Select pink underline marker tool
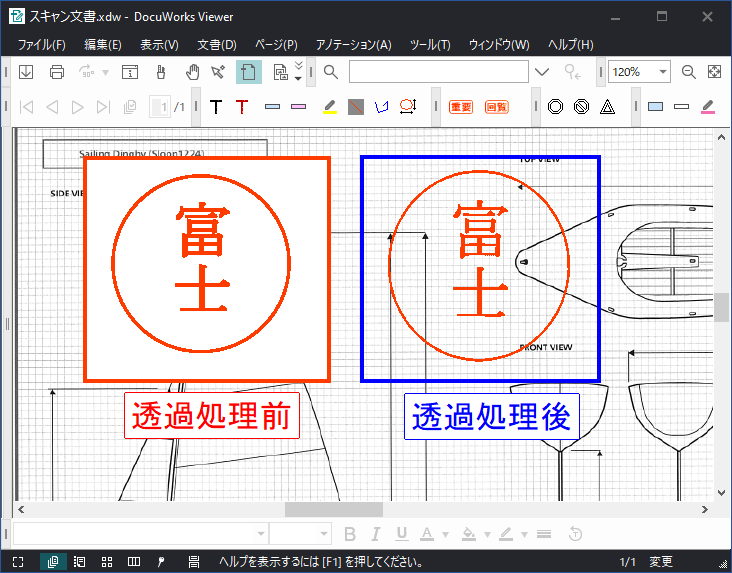The height and width of the screenshot is (573, 732). click(708, 107)
